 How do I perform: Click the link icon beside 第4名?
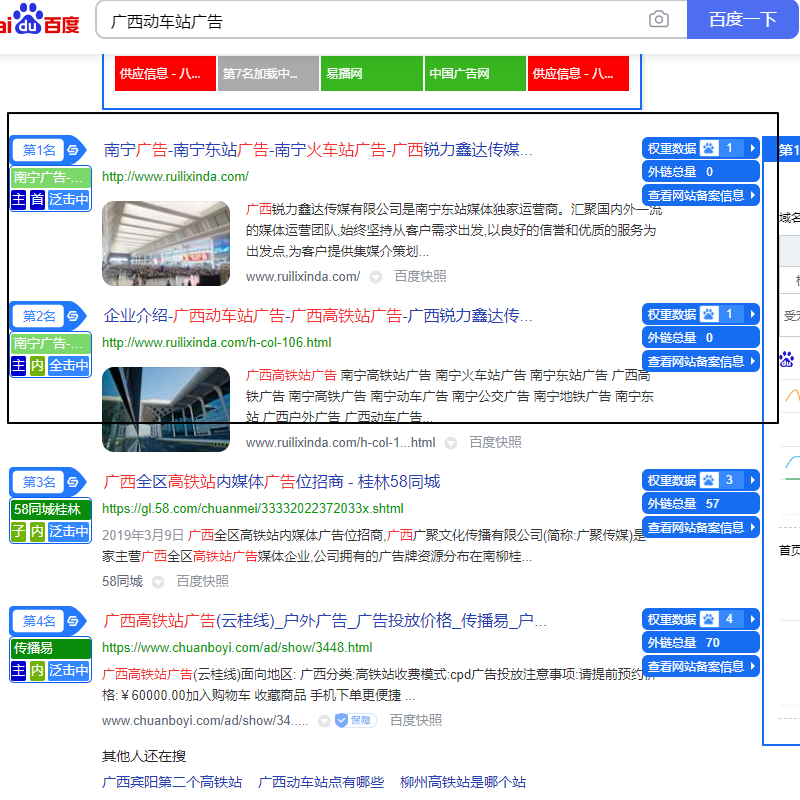click(x=73, y=621)
